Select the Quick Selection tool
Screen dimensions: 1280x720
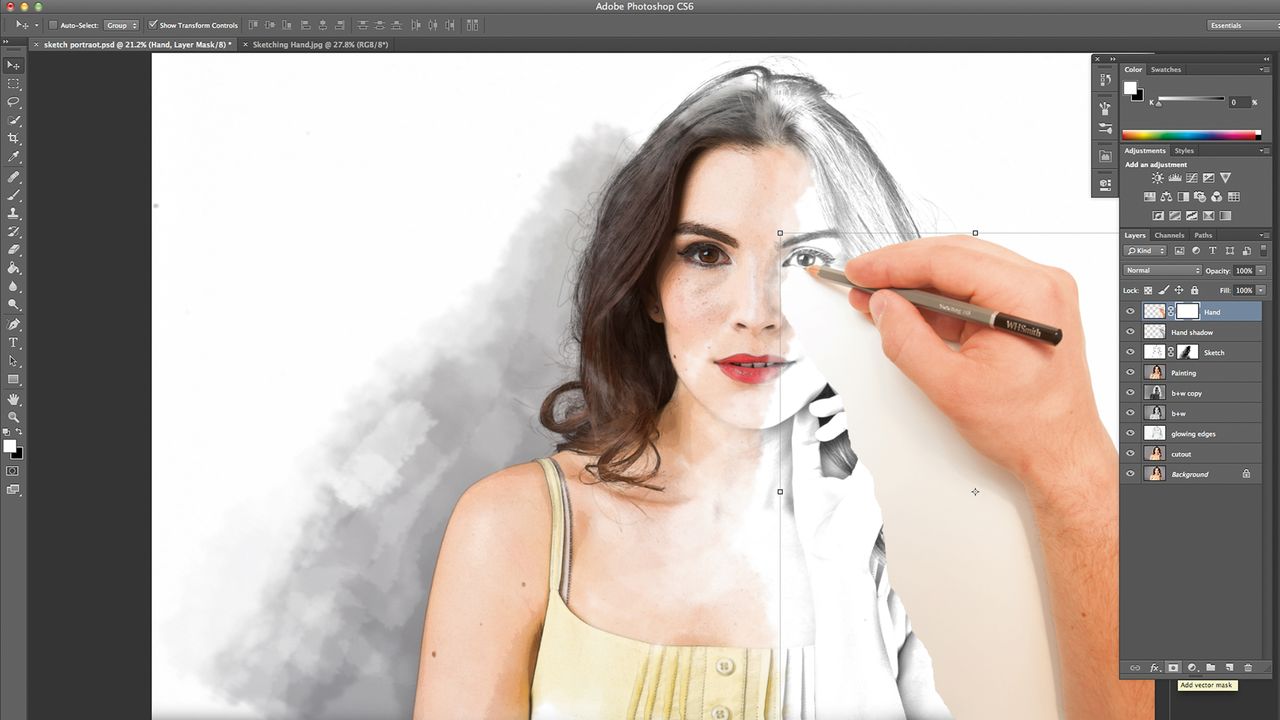click(13, 120)
